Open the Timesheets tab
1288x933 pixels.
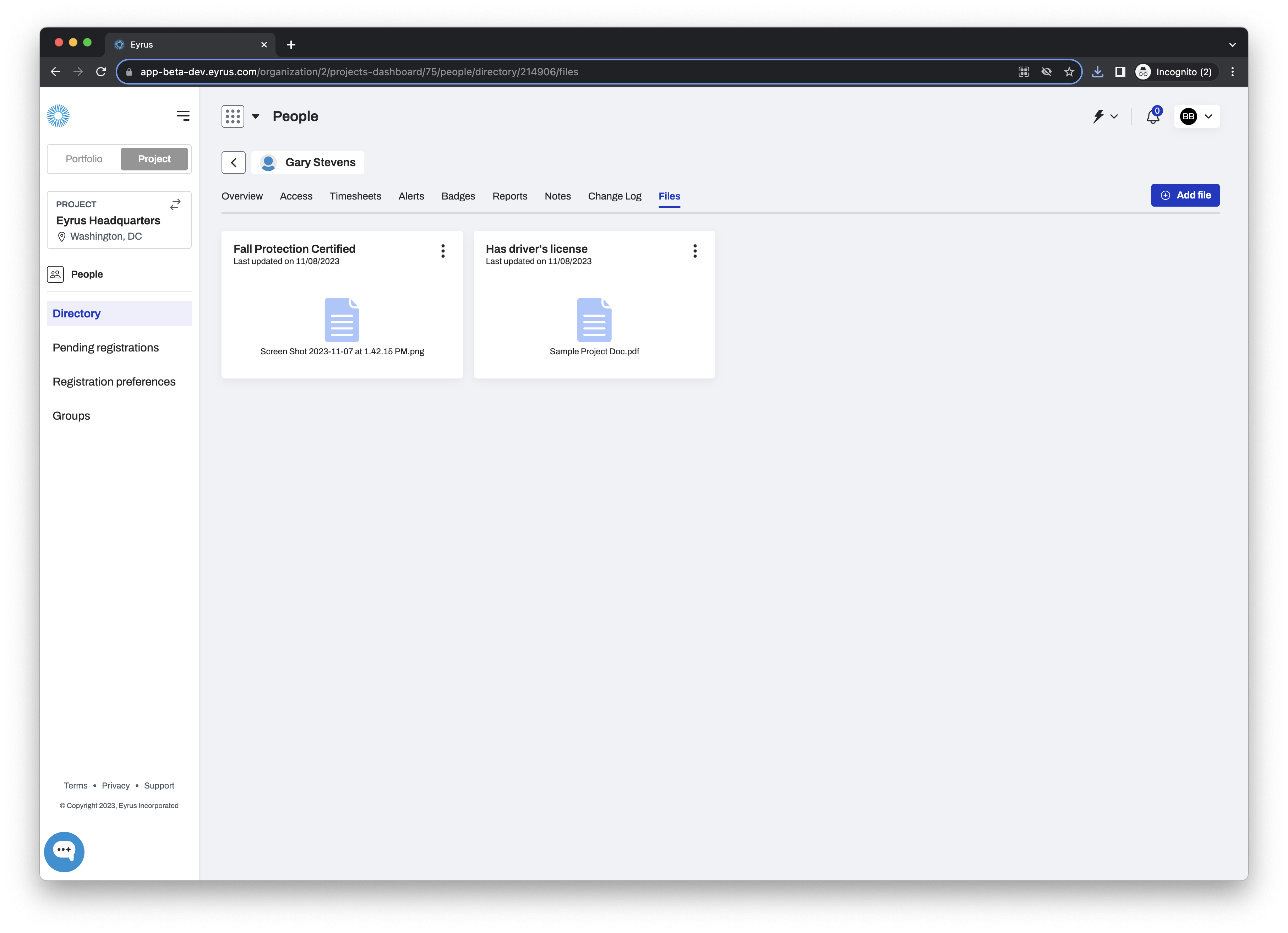355,196
